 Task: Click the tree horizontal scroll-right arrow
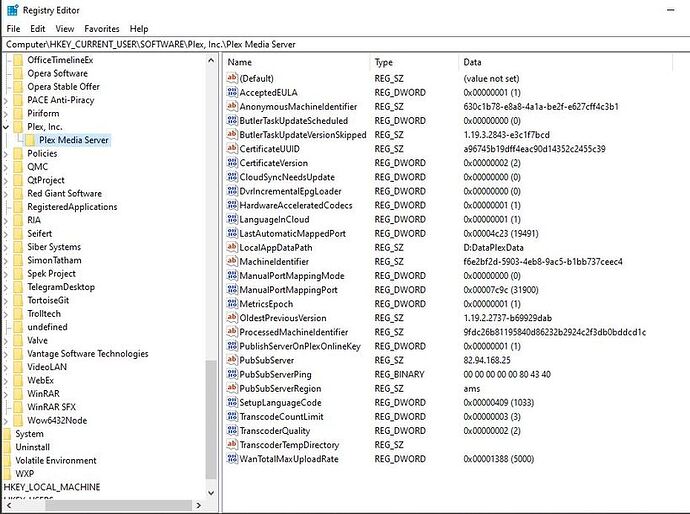coord(198,506)
